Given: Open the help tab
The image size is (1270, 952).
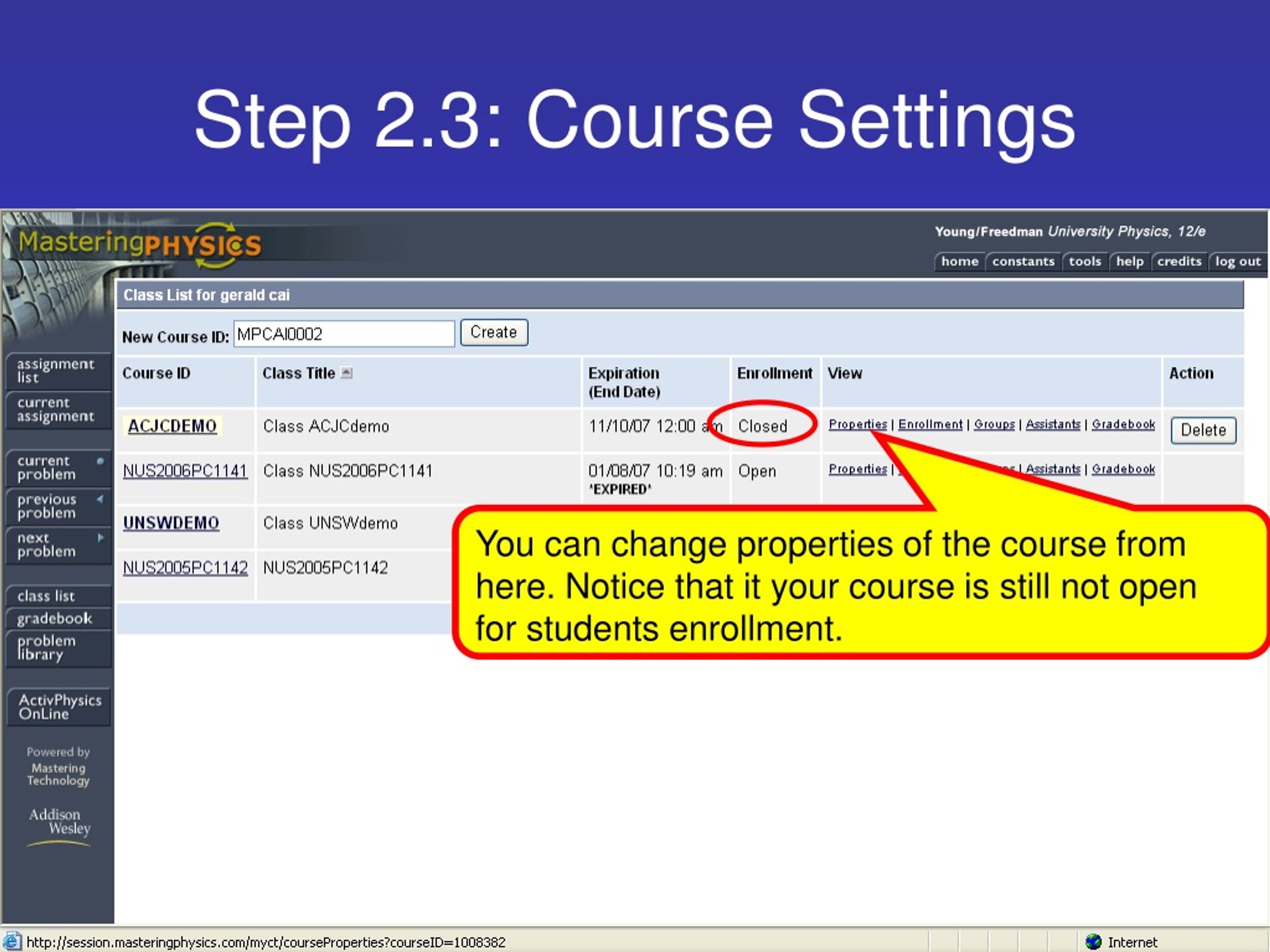Looking at the screenshot, I should (1129, 262).
